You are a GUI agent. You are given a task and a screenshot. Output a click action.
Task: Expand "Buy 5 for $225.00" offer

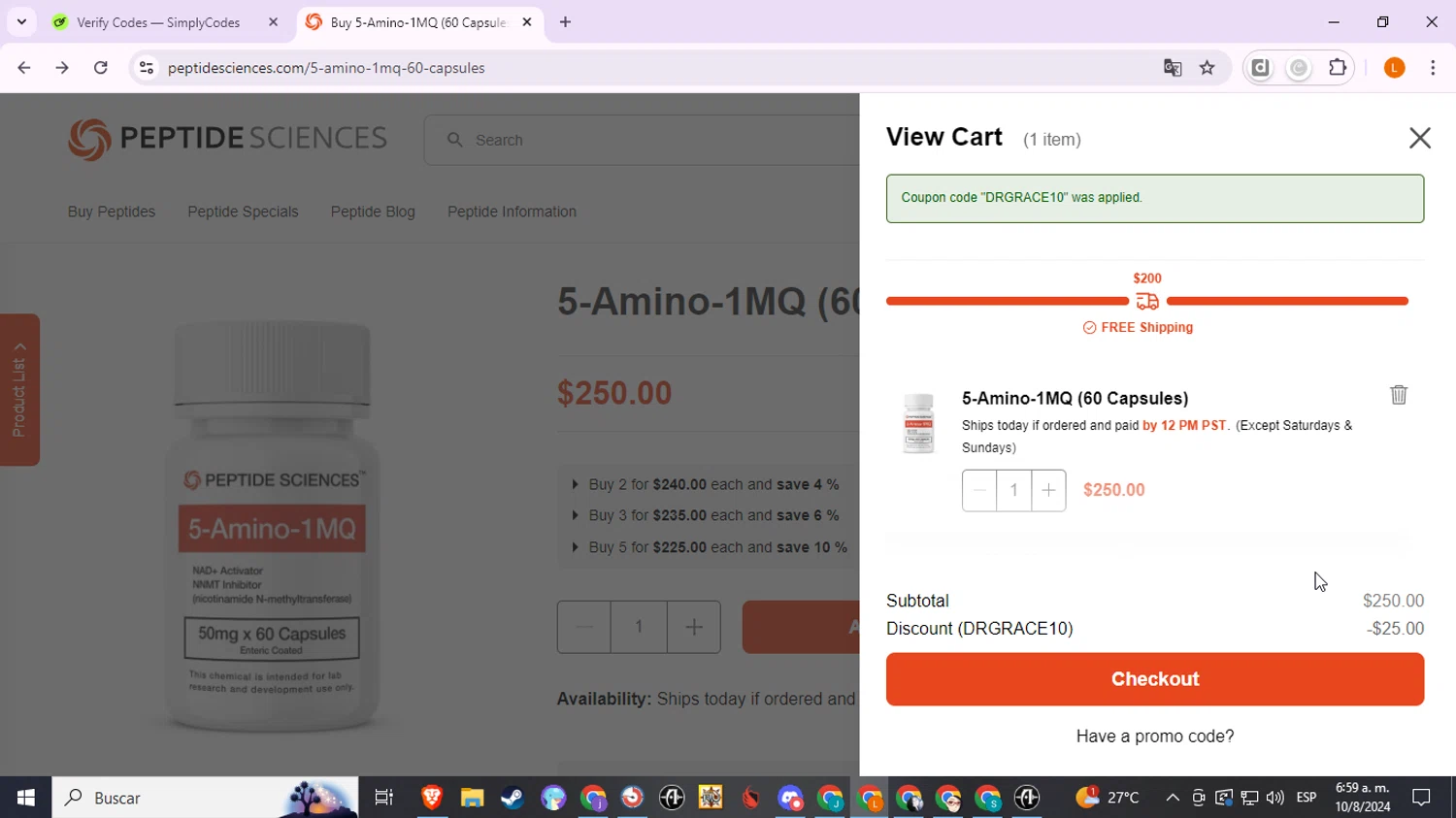point(710,547)
